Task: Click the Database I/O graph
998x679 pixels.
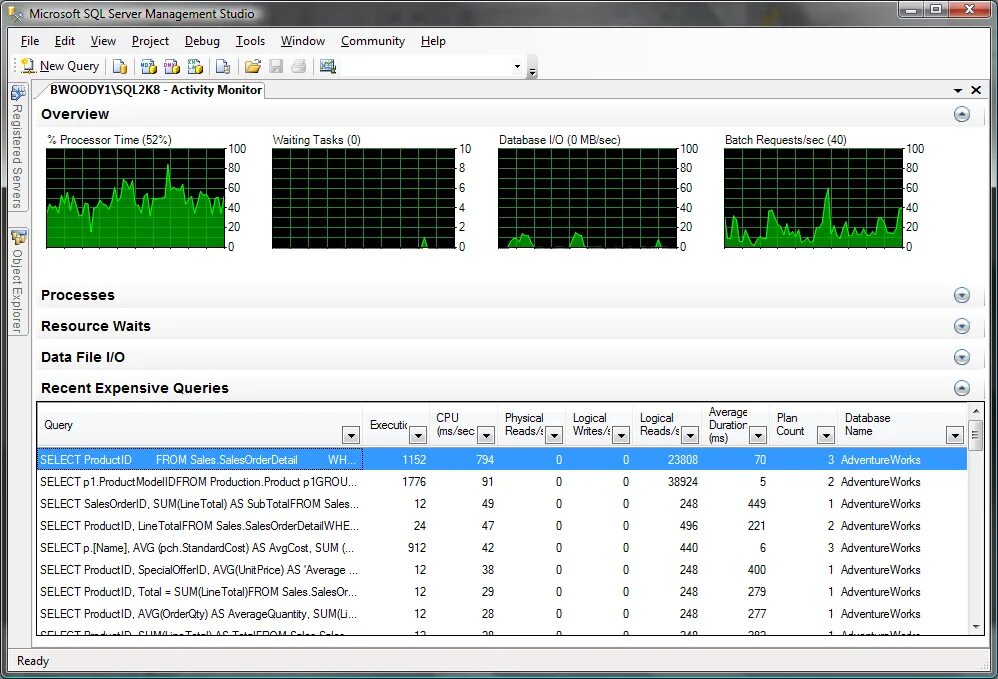Action: tap(587, 198)
